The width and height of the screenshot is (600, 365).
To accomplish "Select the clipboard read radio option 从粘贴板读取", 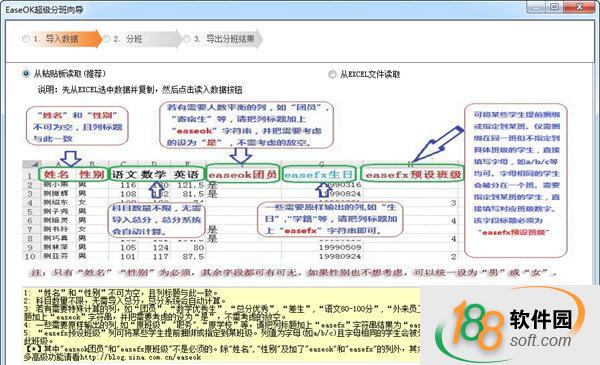I will pyautogui.click(x=26, y=73).
